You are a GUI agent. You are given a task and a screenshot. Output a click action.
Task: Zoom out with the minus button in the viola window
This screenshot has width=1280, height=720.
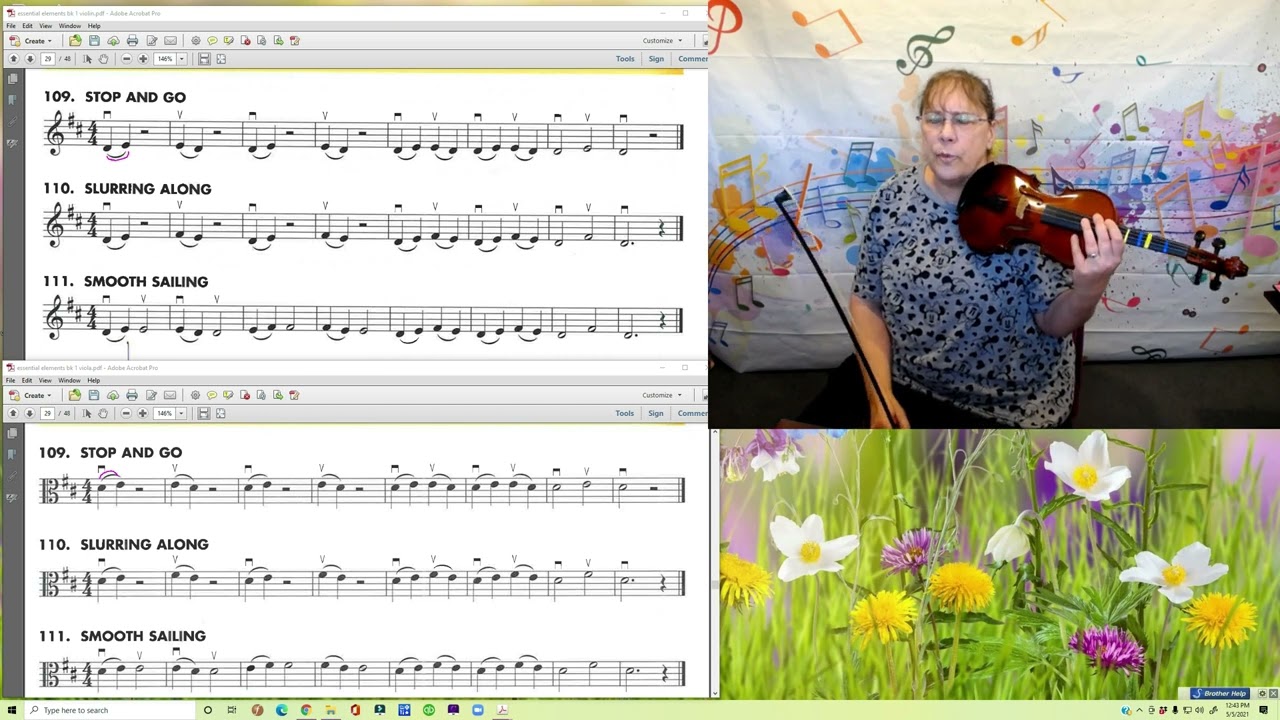(x=126, y=413)
